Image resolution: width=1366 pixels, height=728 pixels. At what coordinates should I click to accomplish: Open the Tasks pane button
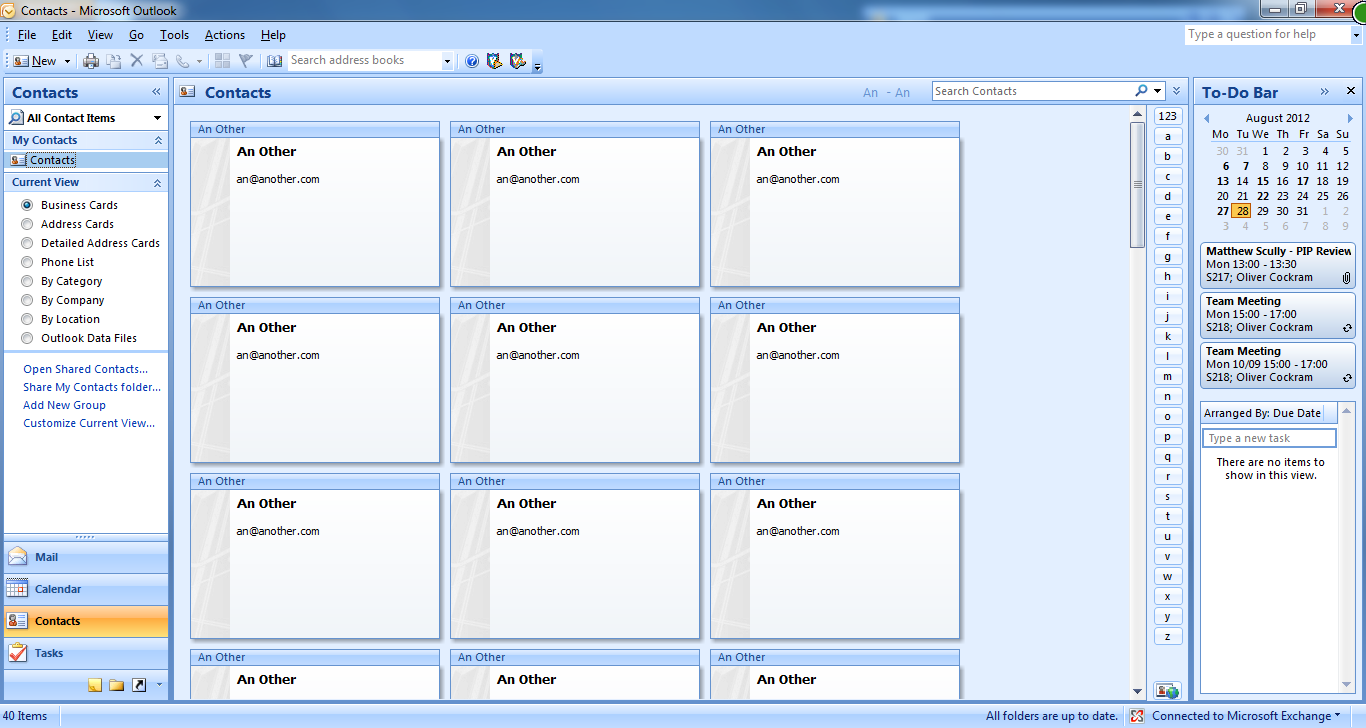click(86, 653)
